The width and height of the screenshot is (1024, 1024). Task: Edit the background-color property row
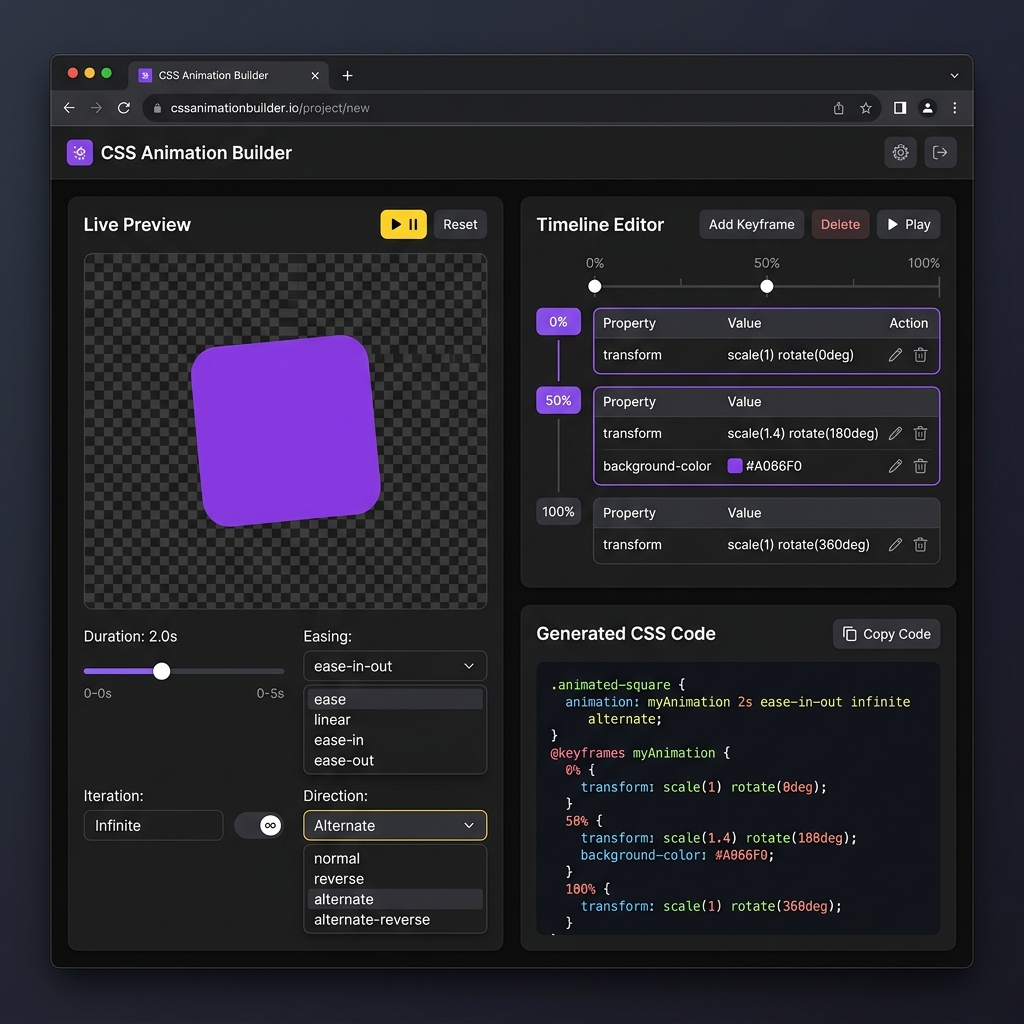click(x=895, y=466)
